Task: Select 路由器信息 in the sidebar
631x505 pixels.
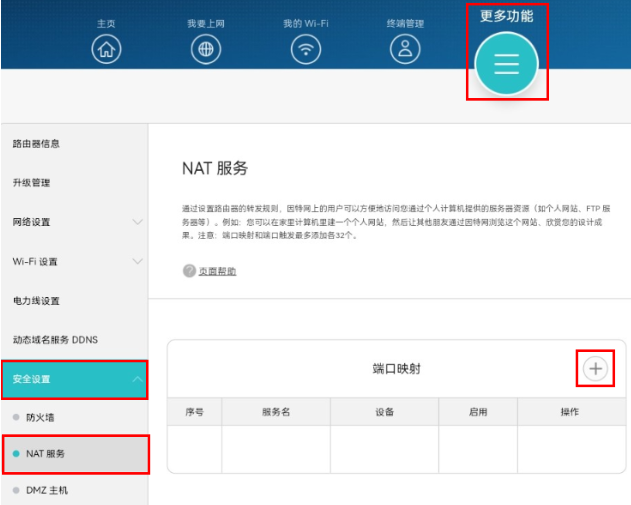Action: [36, 144]
